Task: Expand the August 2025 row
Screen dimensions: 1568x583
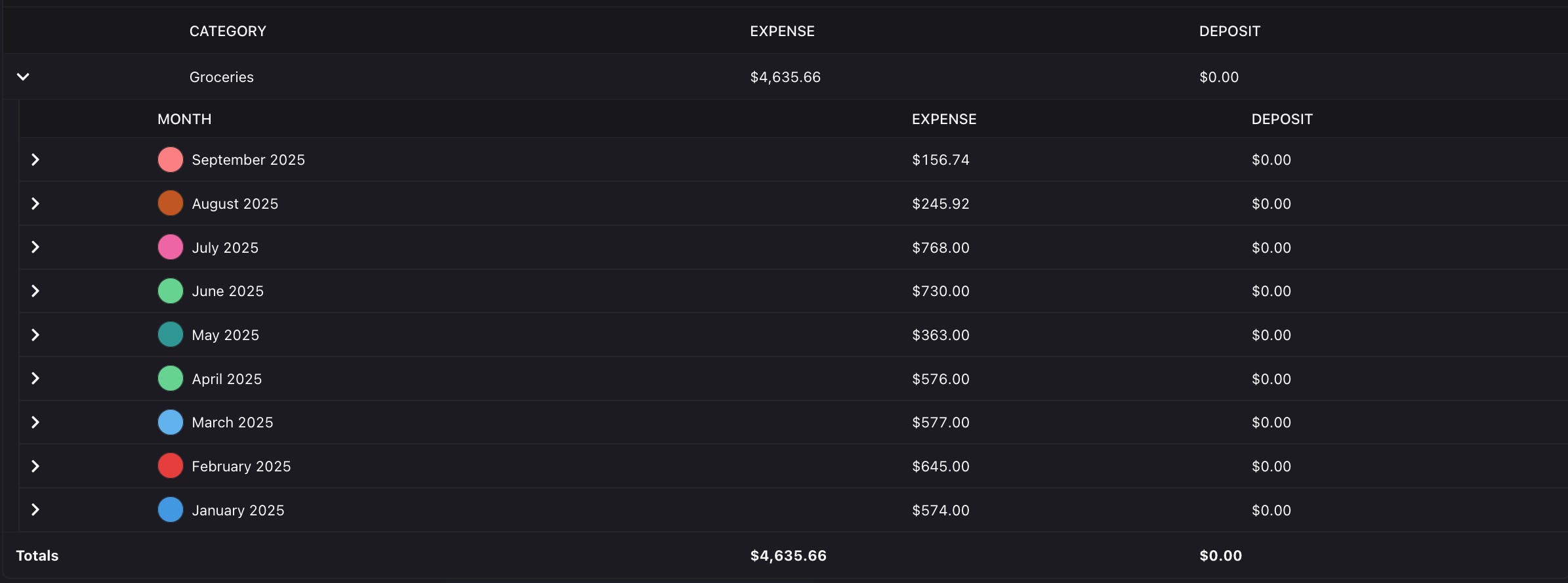Action: (35, 204)
